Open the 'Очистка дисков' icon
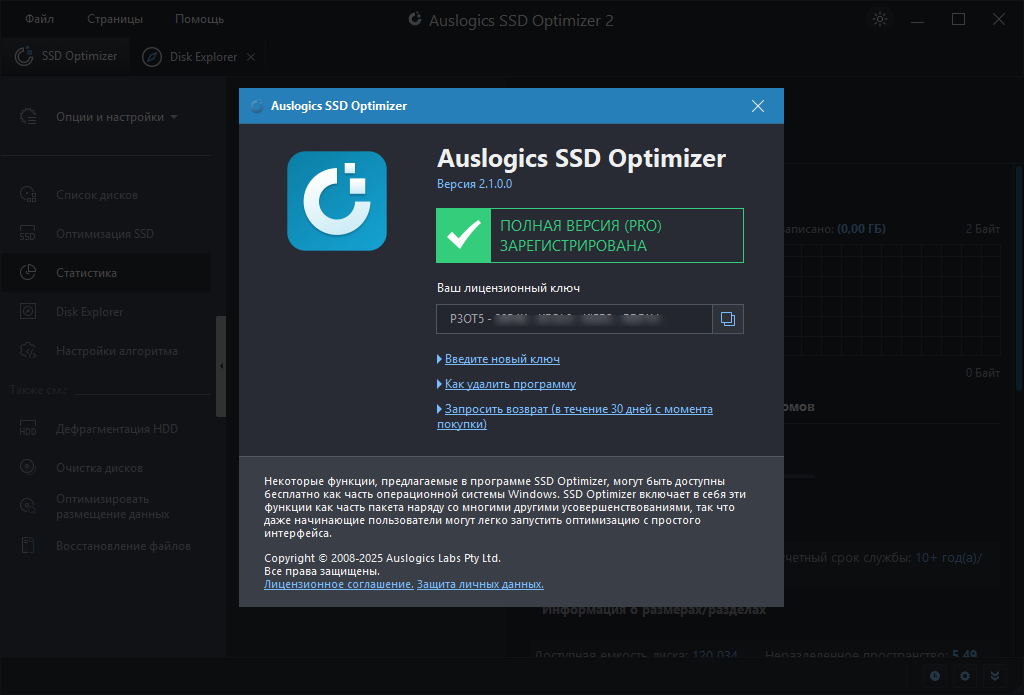This screenshot has height=695, width=1024. 27,466
